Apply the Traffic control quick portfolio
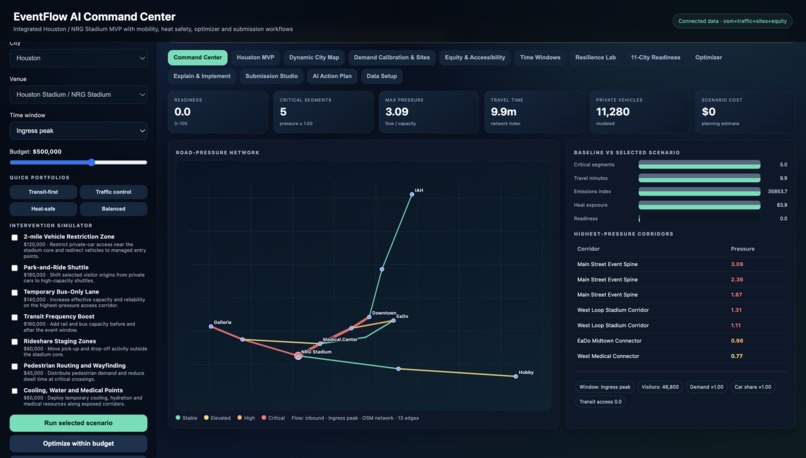The width and height of the screenshot is (806, 458). coord(114,192)
